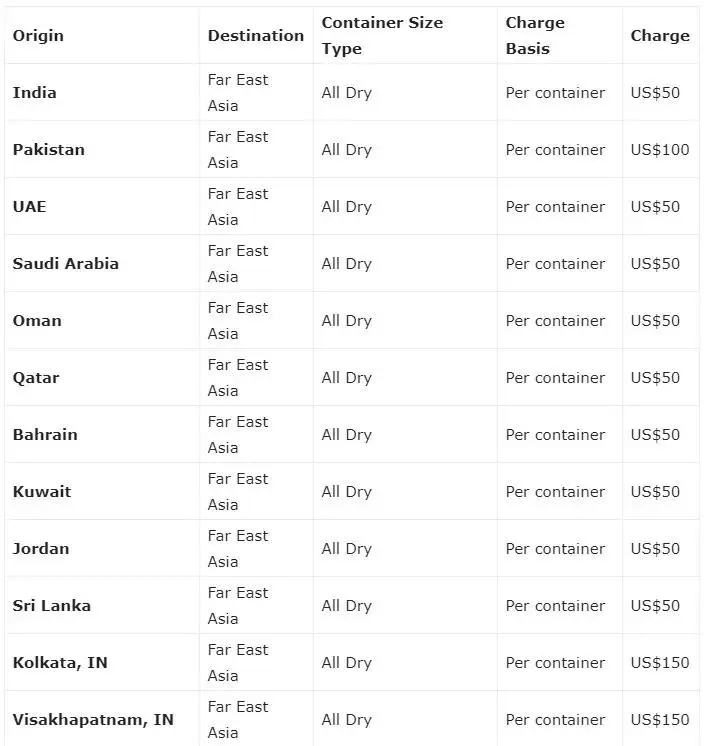Select the Pakistan origin cell
This screenshot has width=704, height=746.
pos(49,149)
